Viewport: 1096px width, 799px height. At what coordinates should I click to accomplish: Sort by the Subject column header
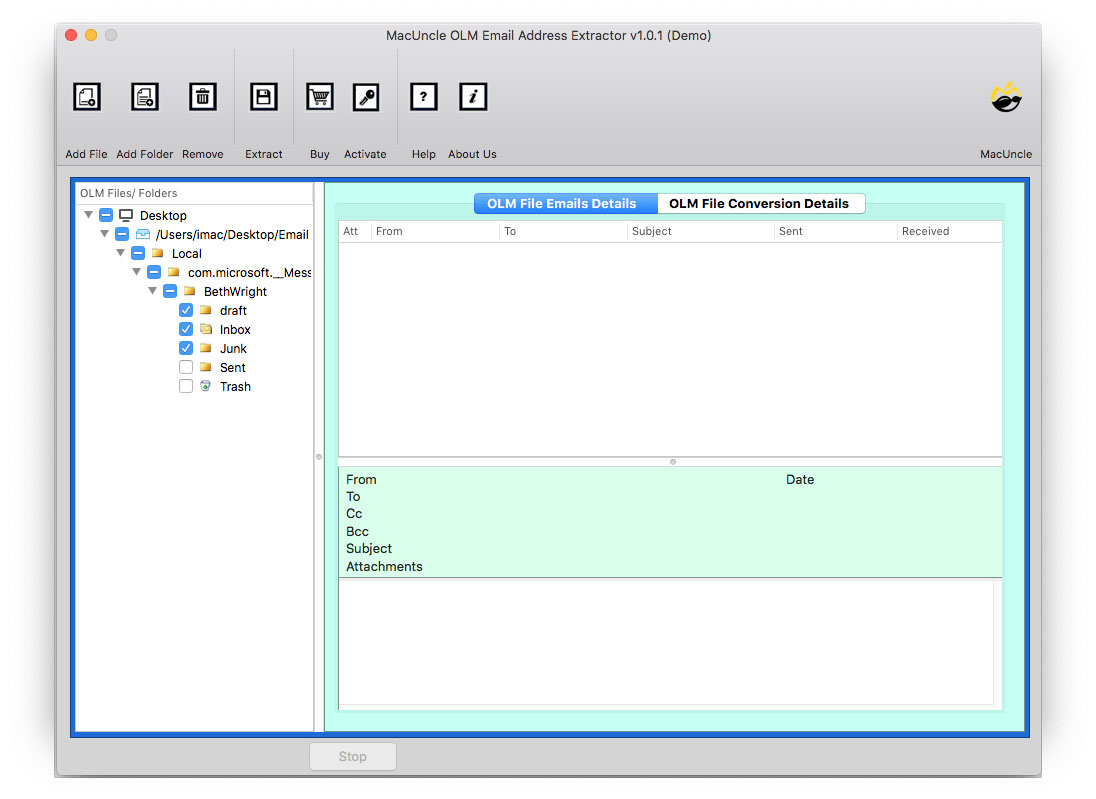pyautogui.click(x=700, y=231)
